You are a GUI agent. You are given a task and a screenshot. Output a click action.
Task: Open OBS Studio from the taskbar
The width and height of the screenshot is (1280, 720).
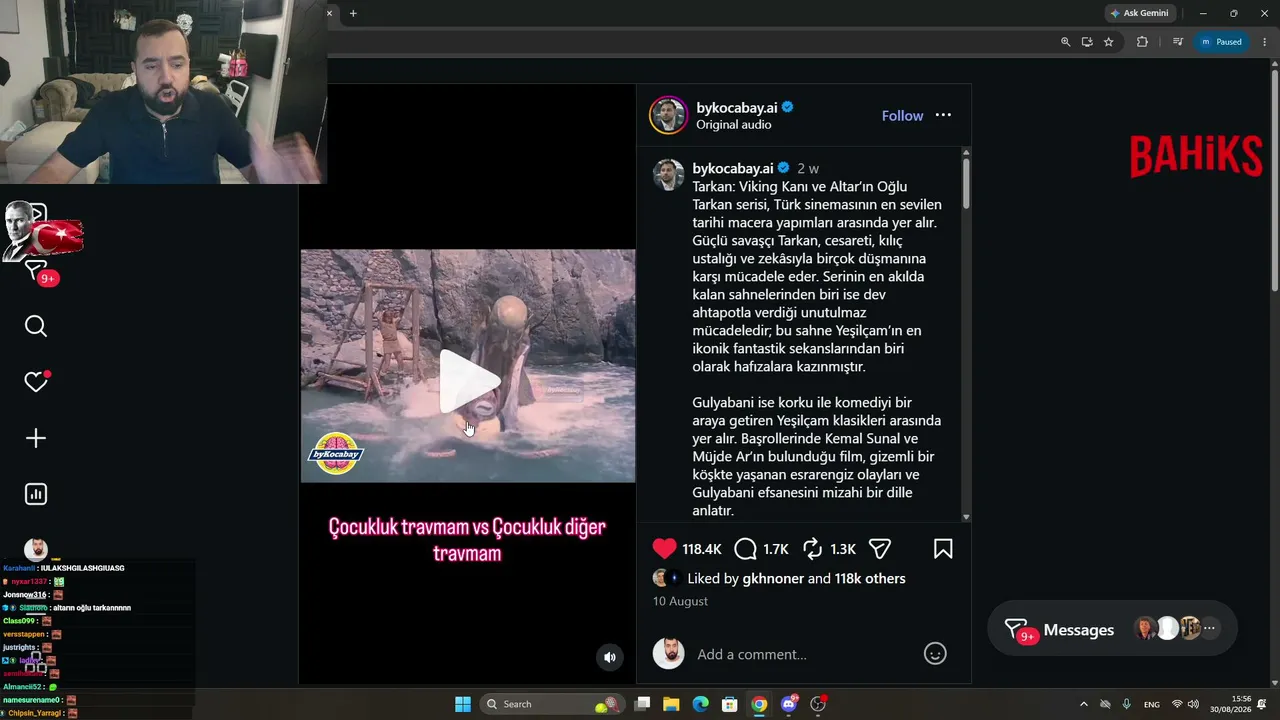click(x=818, y=704)
